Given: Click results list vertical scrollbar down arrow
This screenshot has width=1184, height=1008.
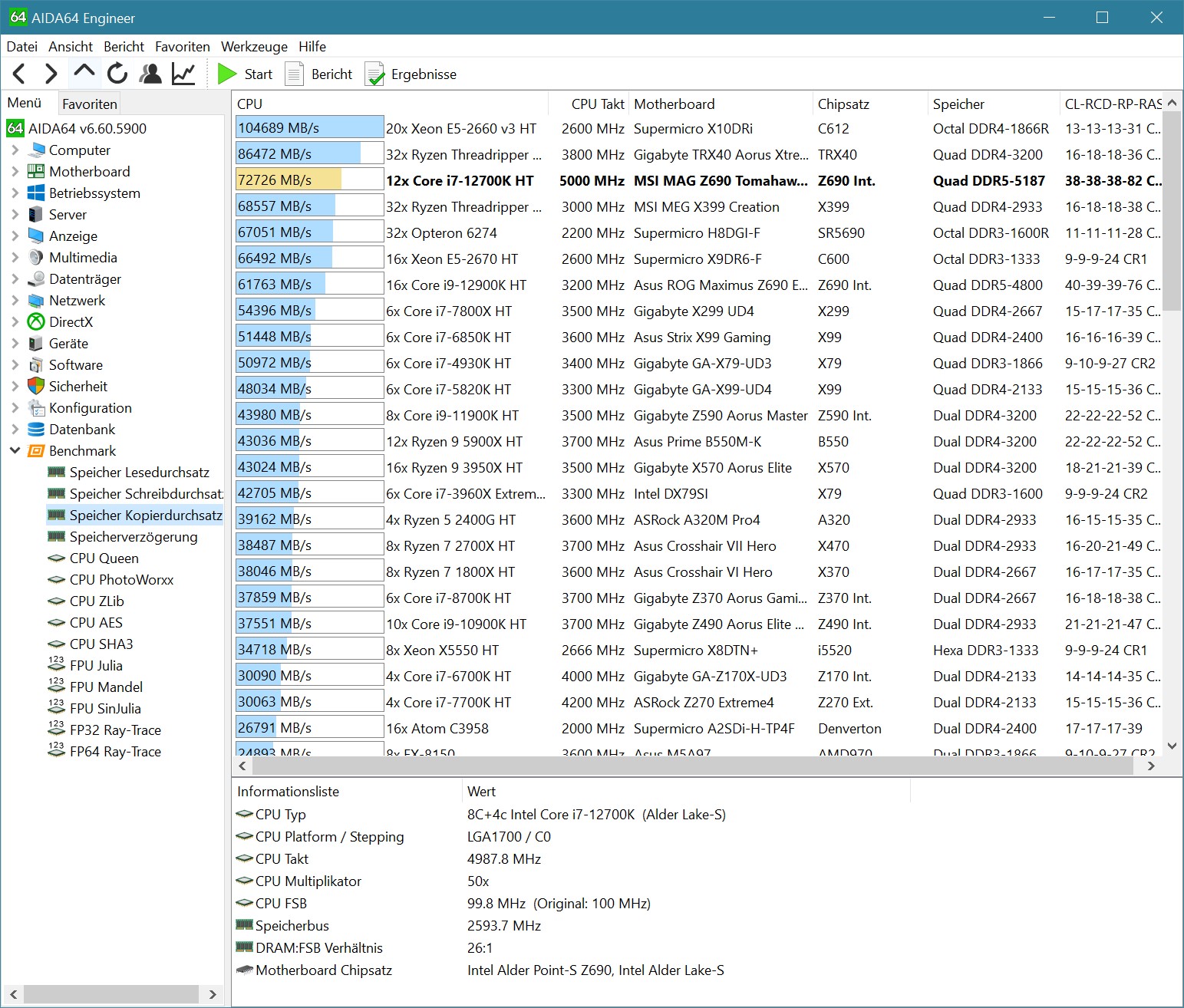Looking at the screenshot, I should [1172, 745].
